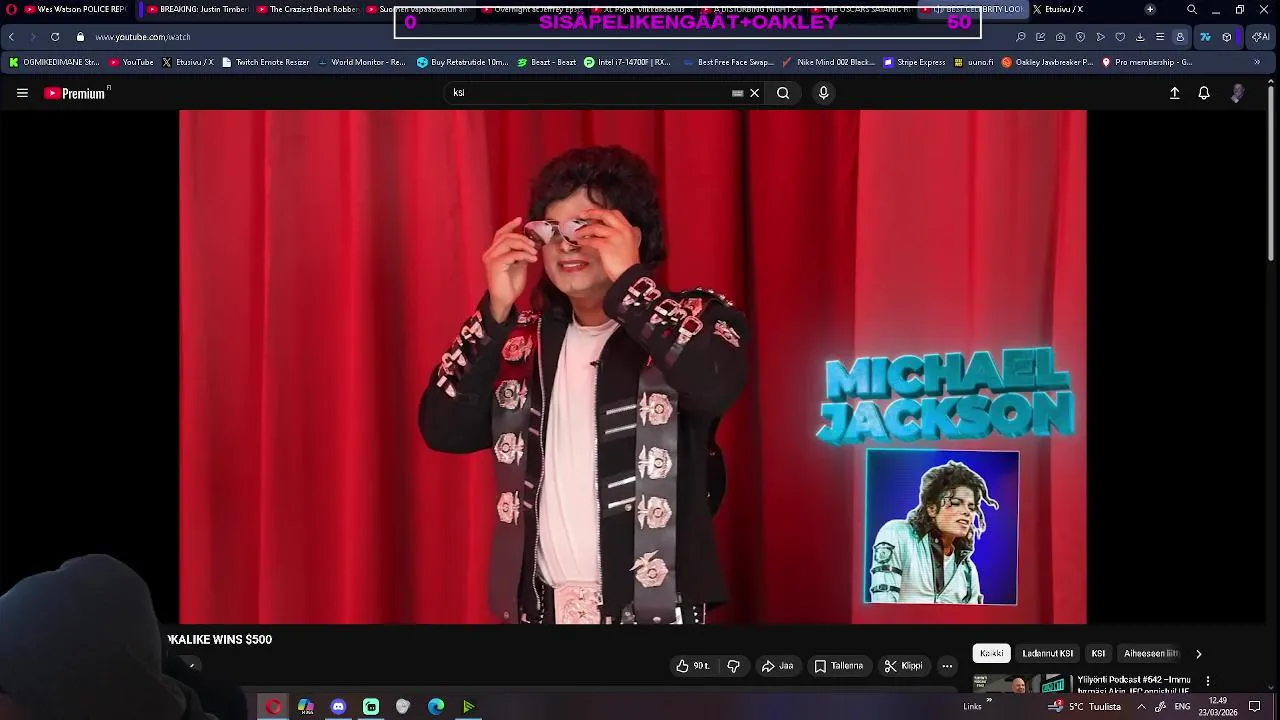This screenshot has width=1280, height=720.
Task: Open the 'uuno.fi' bookmark
Action: coord(974,62)
